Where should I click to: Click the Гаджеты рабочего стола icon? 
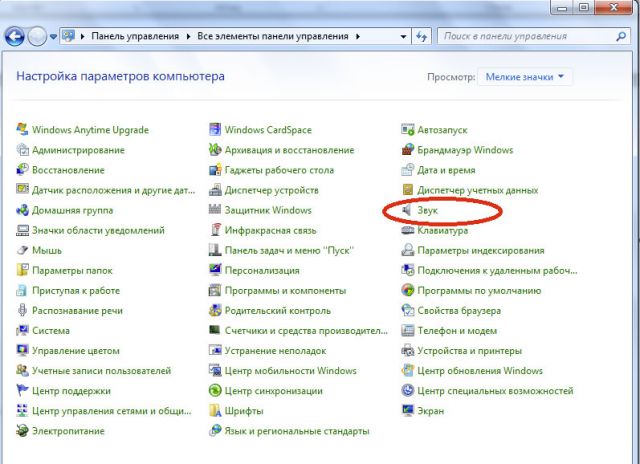click(215, 170)
